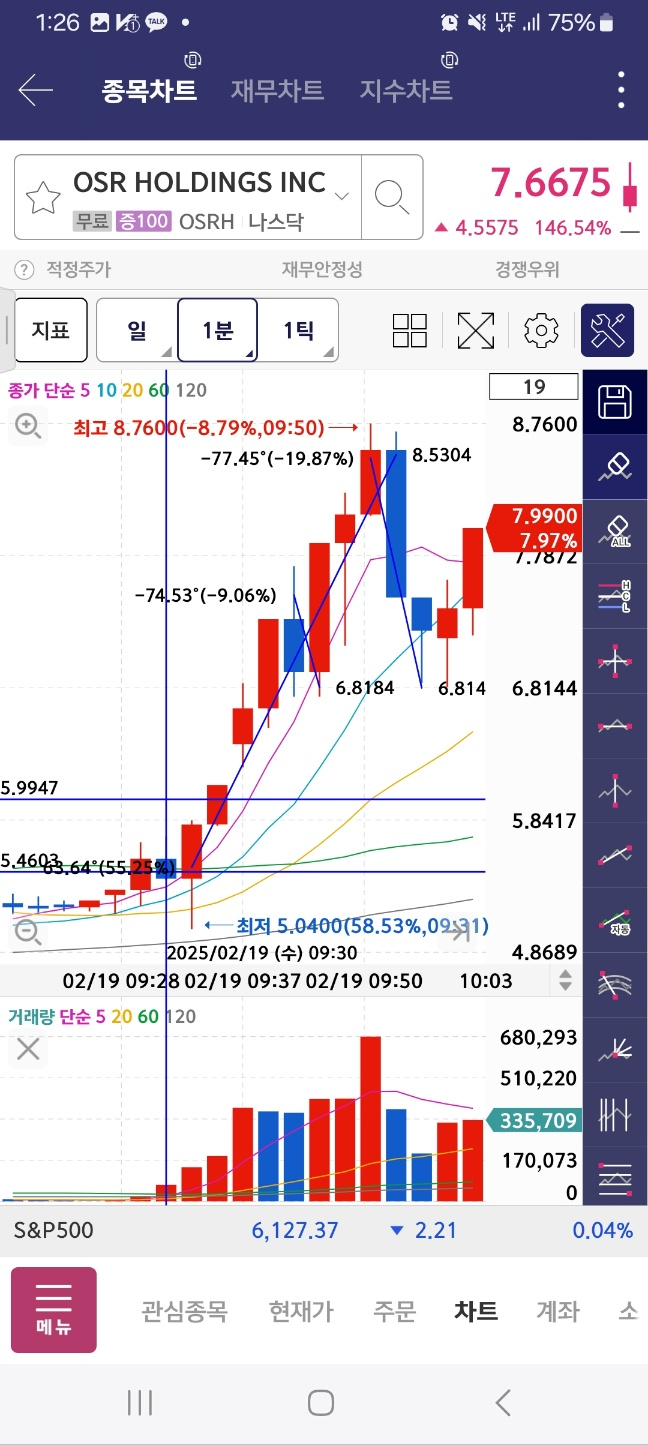Tap the Android home button
648x1445 pixels.
[321, 1403]
